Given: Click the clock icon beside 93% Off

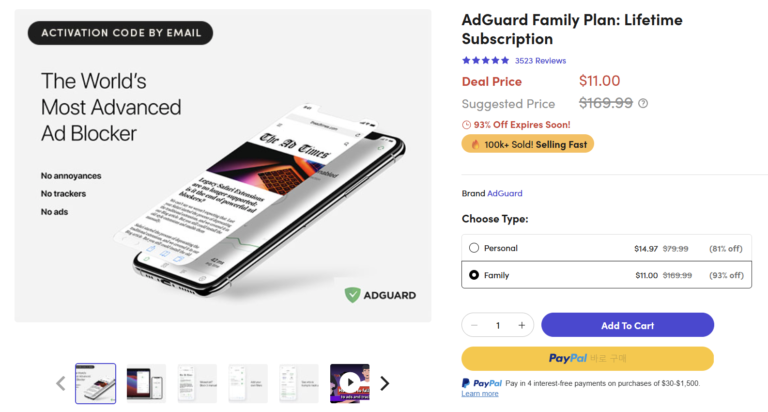Looking at the screenshot, I should (x=466, y=124).
